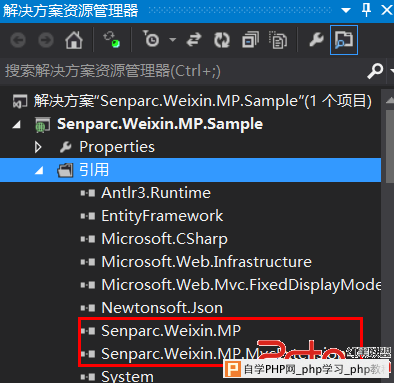Click the scrollbar up arrow
394x383 pixels.
click(390, 100)
